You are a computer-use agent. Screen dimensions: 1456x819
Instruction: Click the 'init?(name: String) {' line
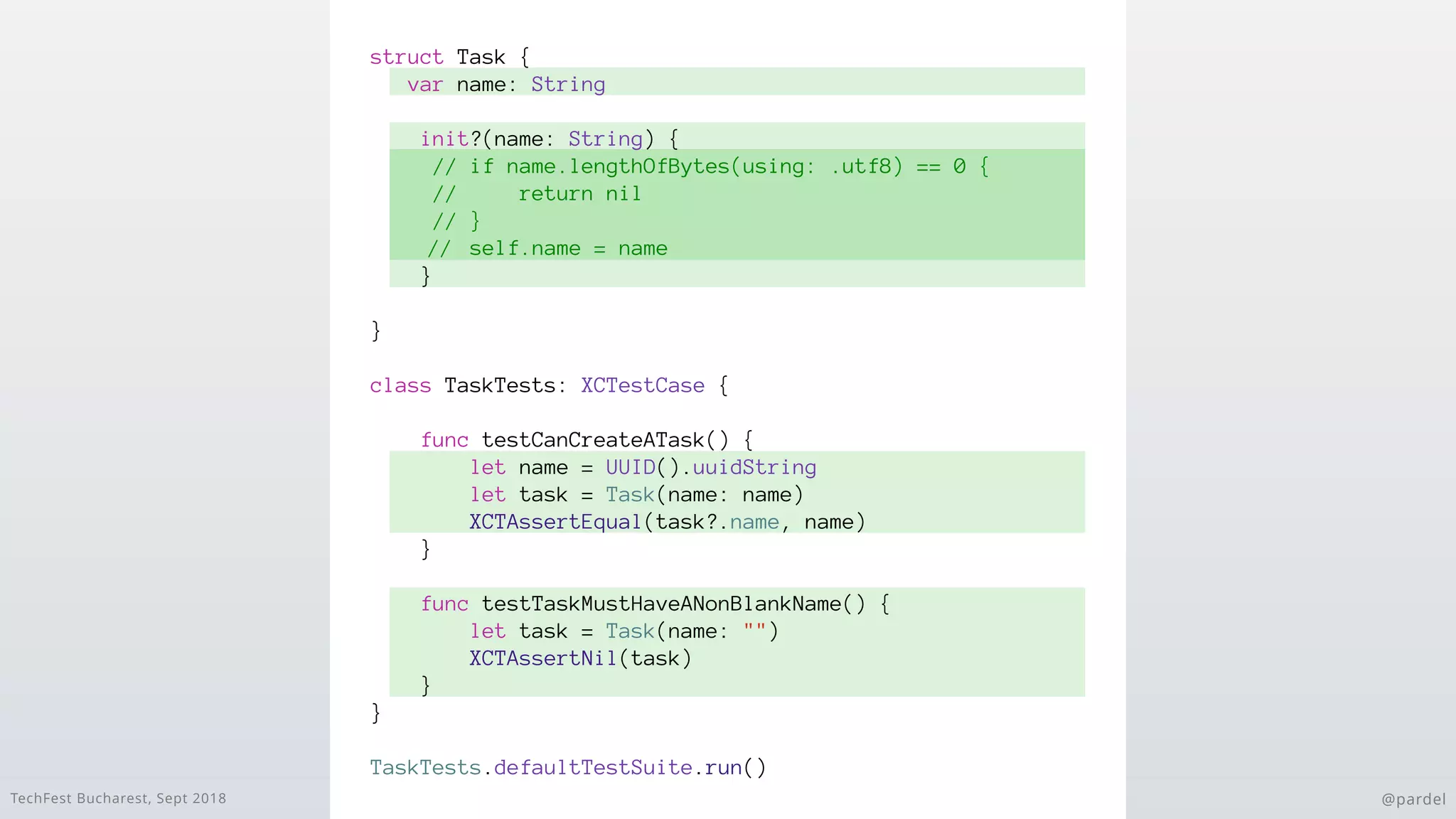550,139
